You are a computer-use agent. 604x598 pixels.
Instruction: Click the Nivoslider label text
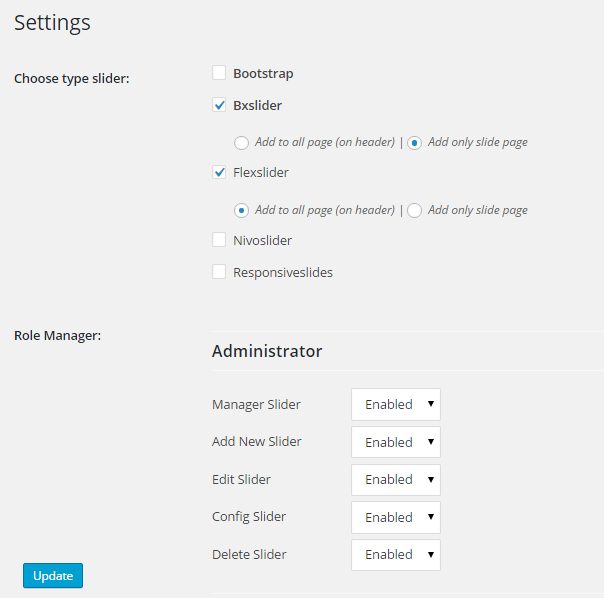point(262,240)
